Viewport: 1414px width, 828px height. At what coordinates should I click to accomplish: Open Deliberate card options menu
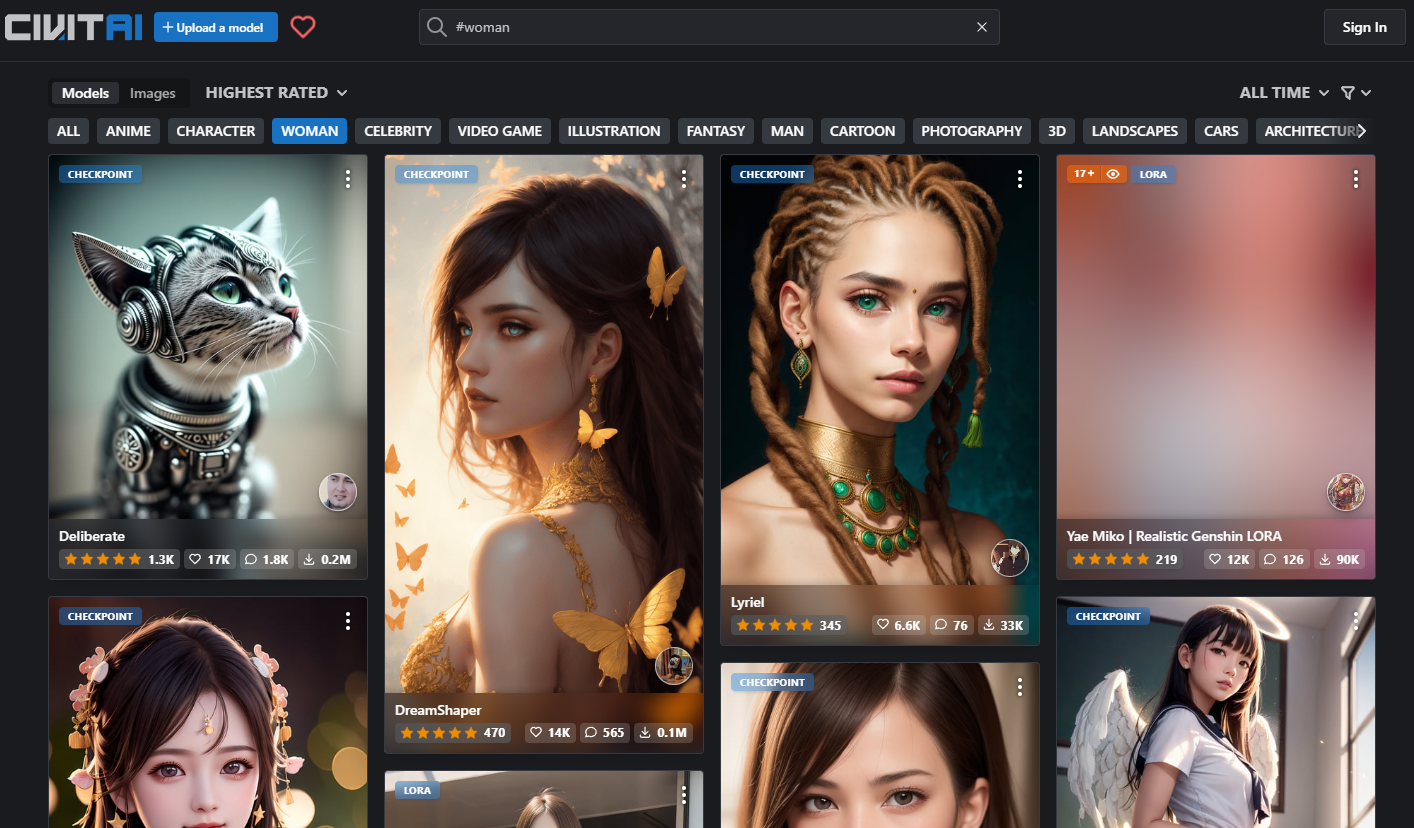(x=348, y=179)
